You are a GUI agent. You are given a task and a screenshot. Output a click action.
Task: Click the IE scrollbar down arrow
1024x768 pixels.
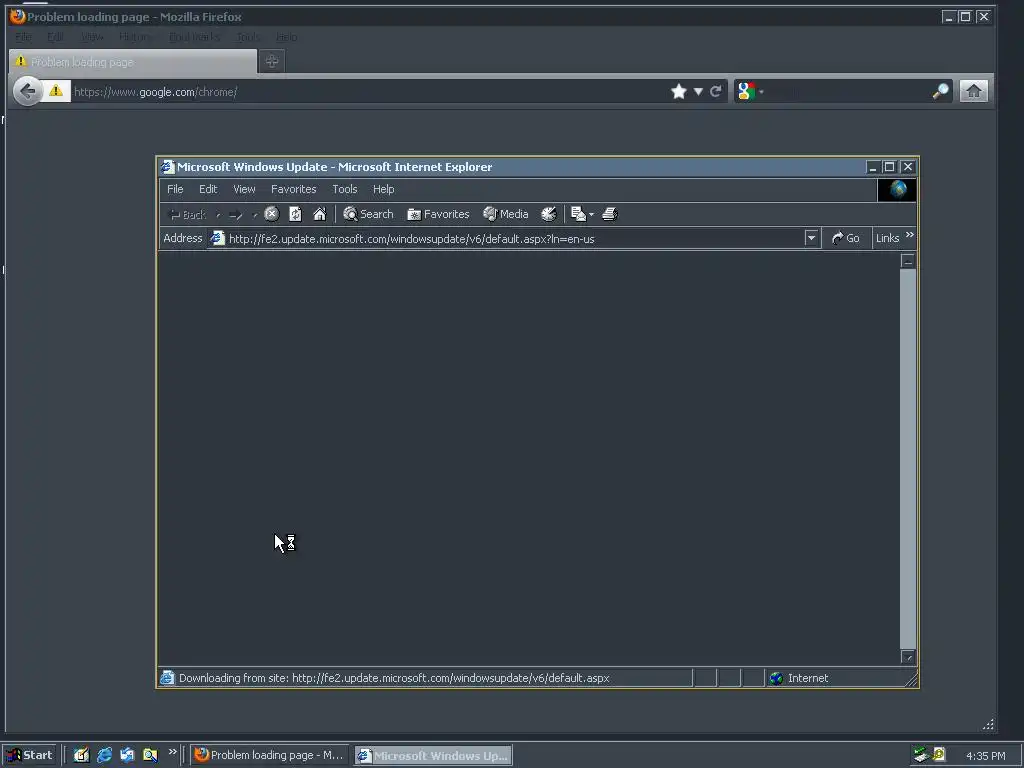pyautogui.click(x=908, y=657)
